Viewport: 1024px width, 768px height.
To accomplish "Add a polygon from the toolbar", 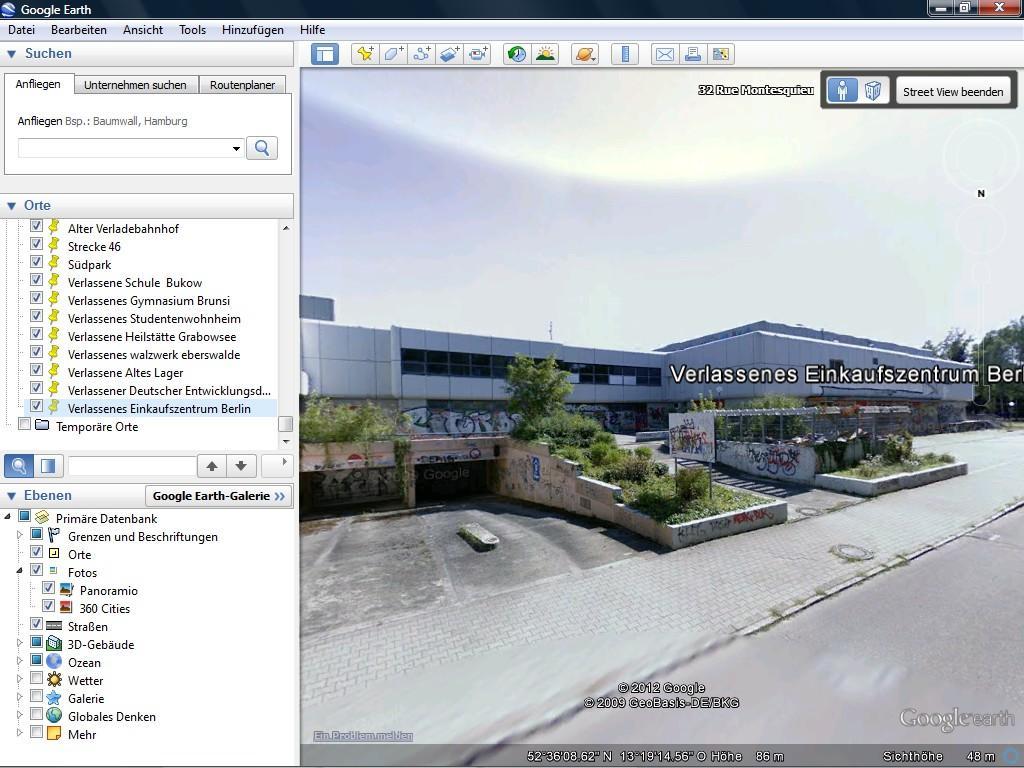I will (x=393, y=54).
